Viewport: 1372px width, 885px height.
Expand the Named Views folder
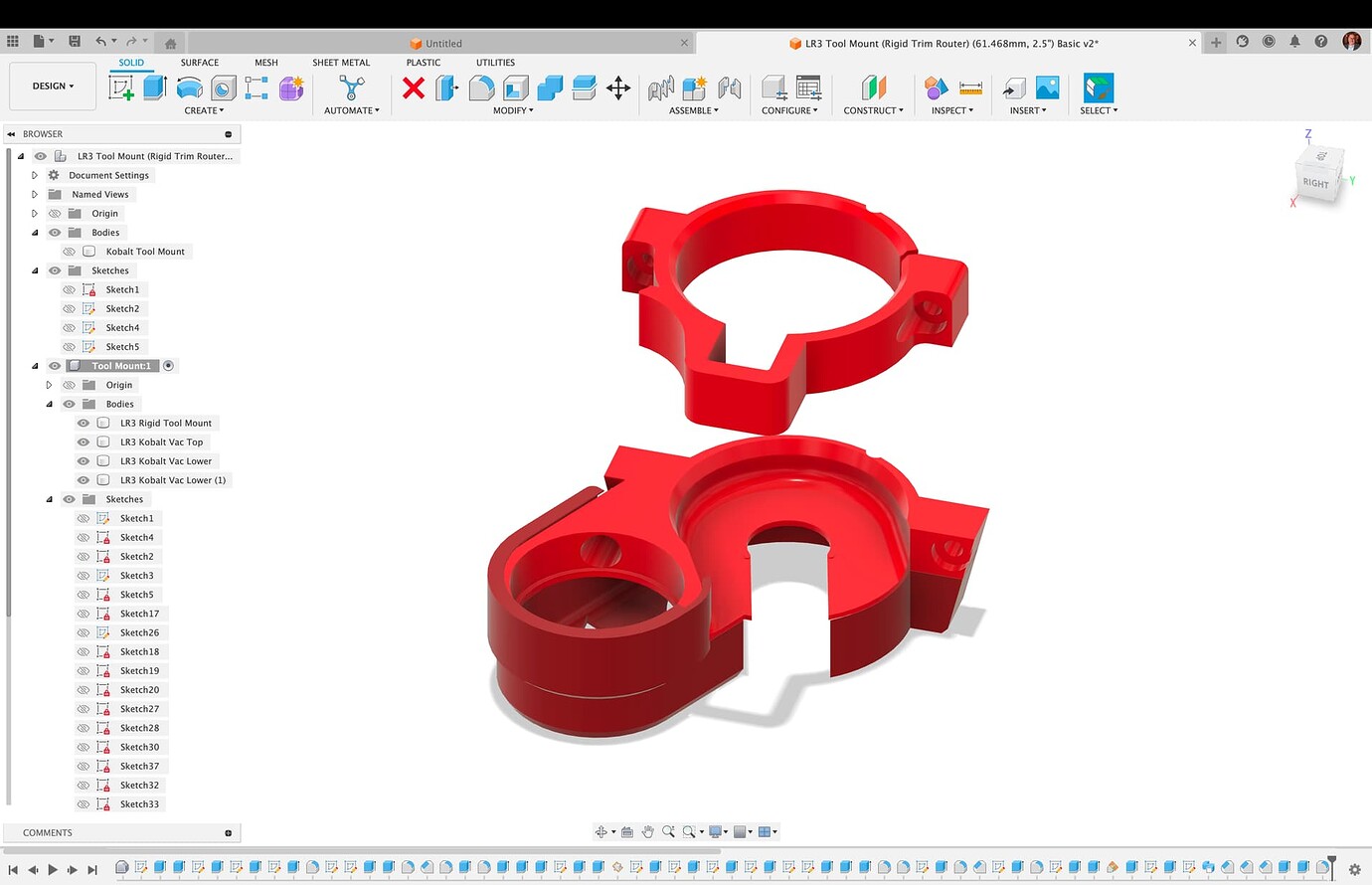pos(34,194)
